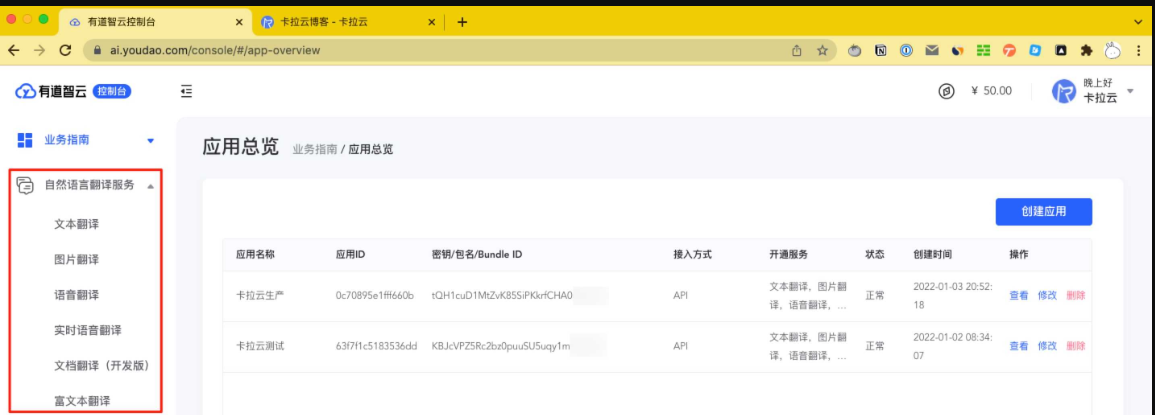Click app name 卡拉云生产
This screenshot has width=1155, height=415.
[259, 295]
